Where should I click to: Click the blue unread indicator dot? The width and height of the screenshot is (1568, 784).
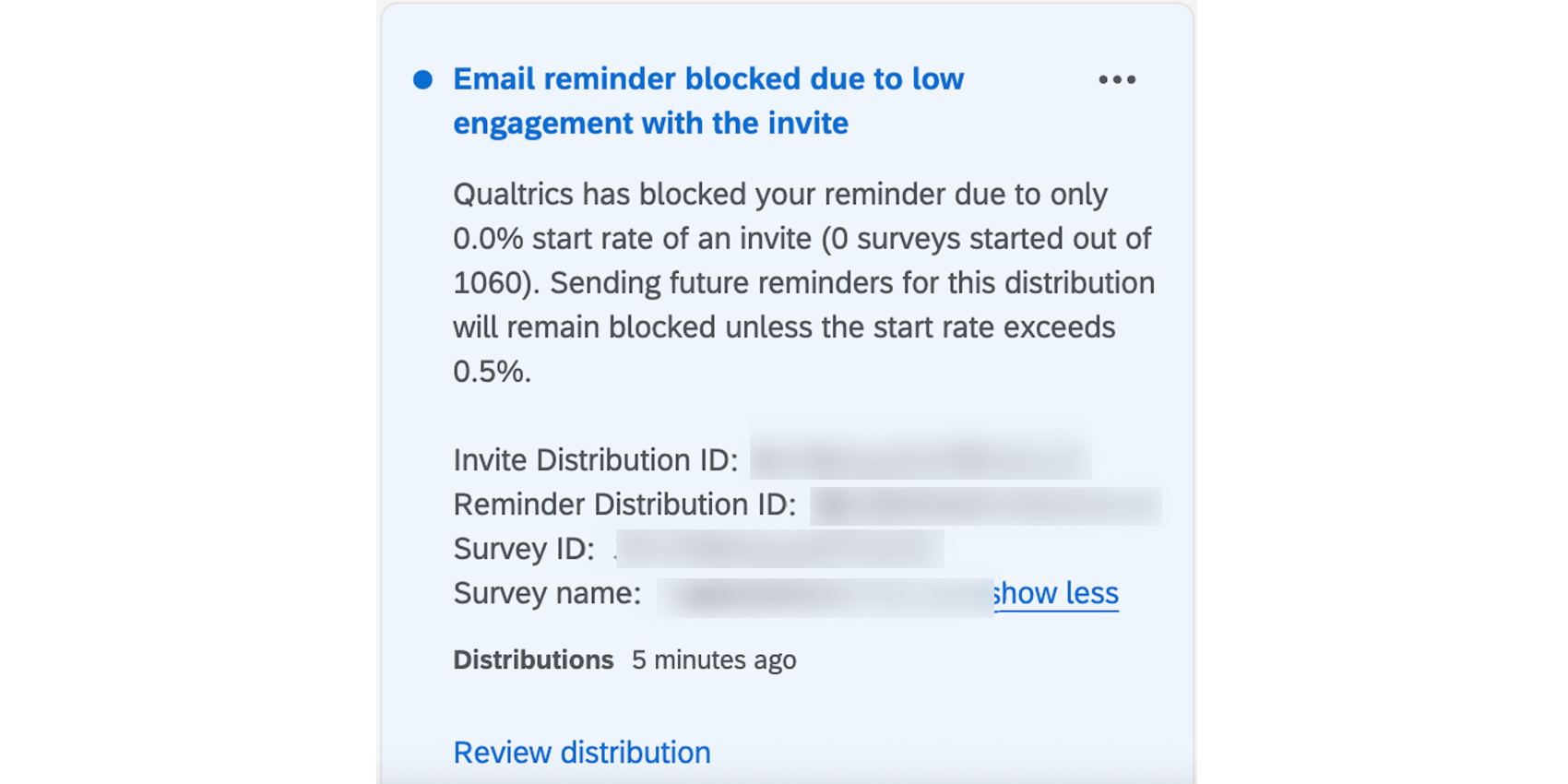click(422, 79)
